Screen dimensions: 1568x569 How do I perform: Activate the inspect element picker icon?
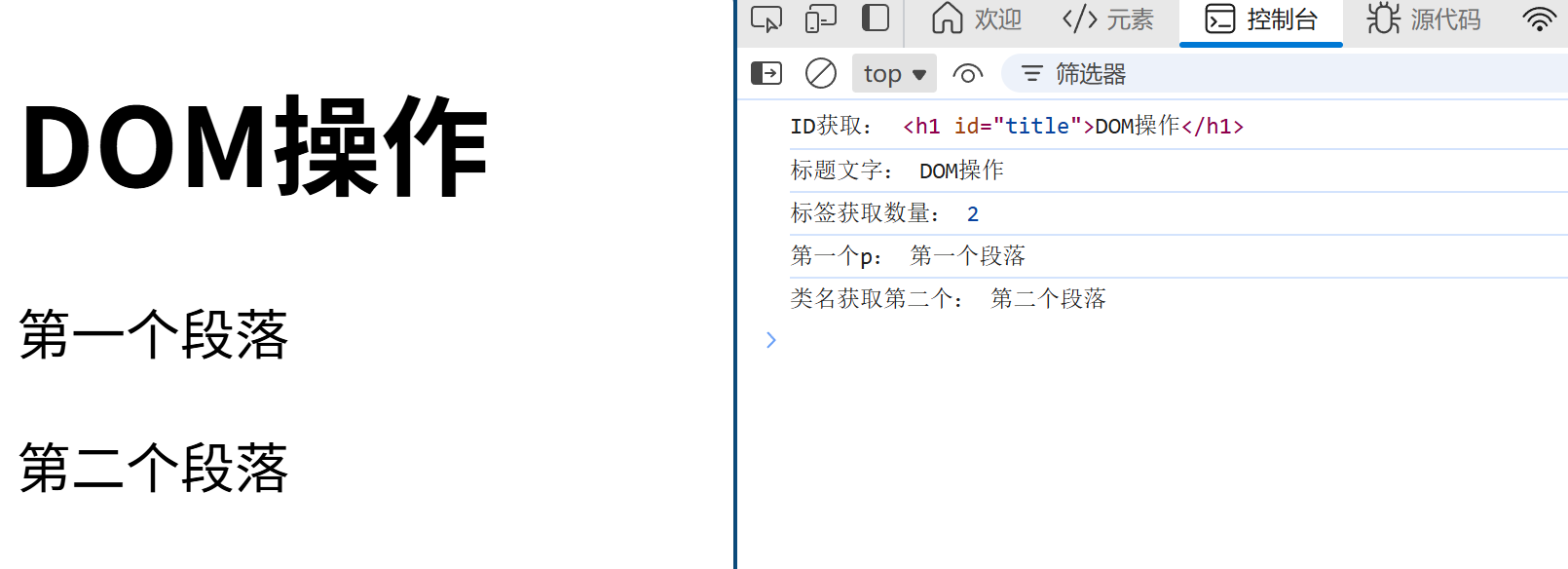click(766, 19)
